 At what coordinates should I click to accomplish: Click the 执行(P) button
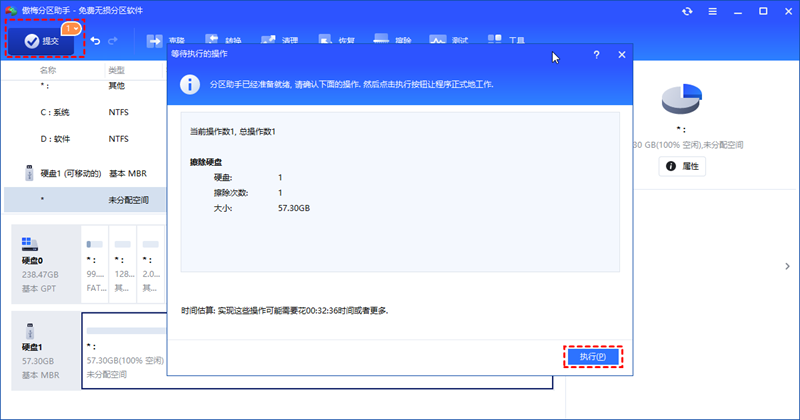[x=593, y=357]
